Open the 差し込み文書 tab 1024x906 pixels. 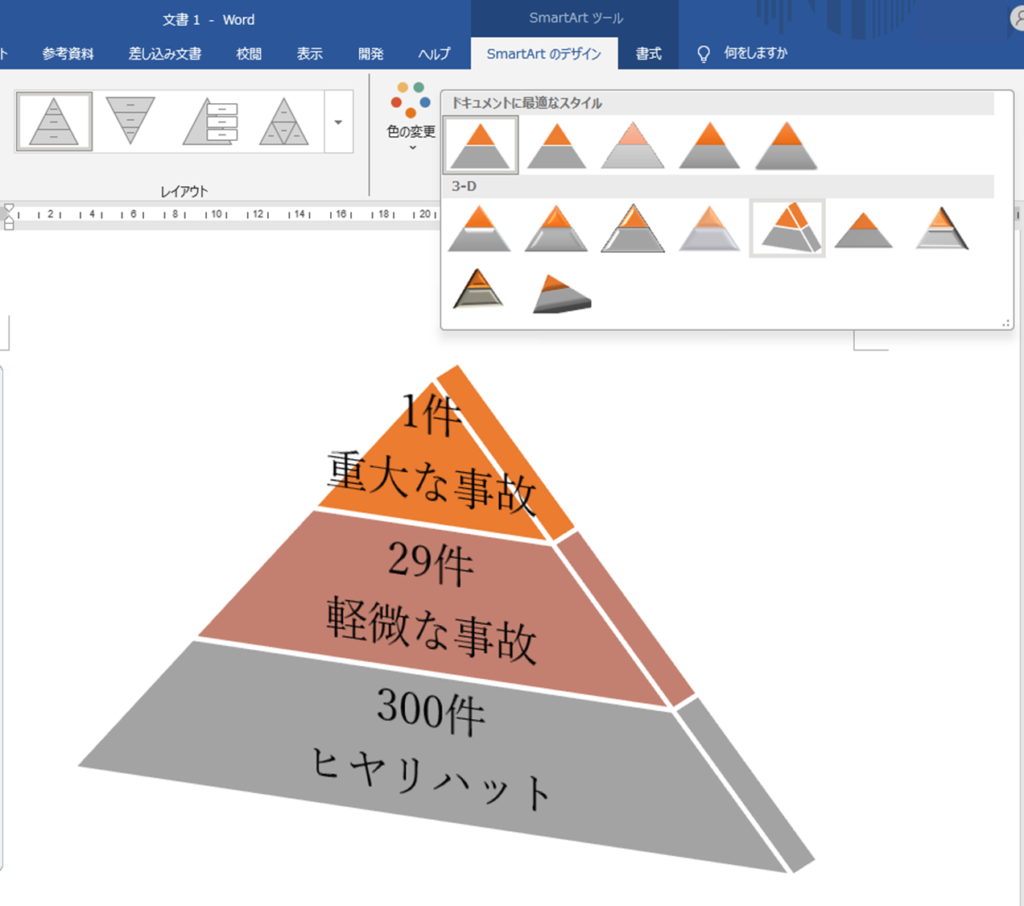click(165, 54)
